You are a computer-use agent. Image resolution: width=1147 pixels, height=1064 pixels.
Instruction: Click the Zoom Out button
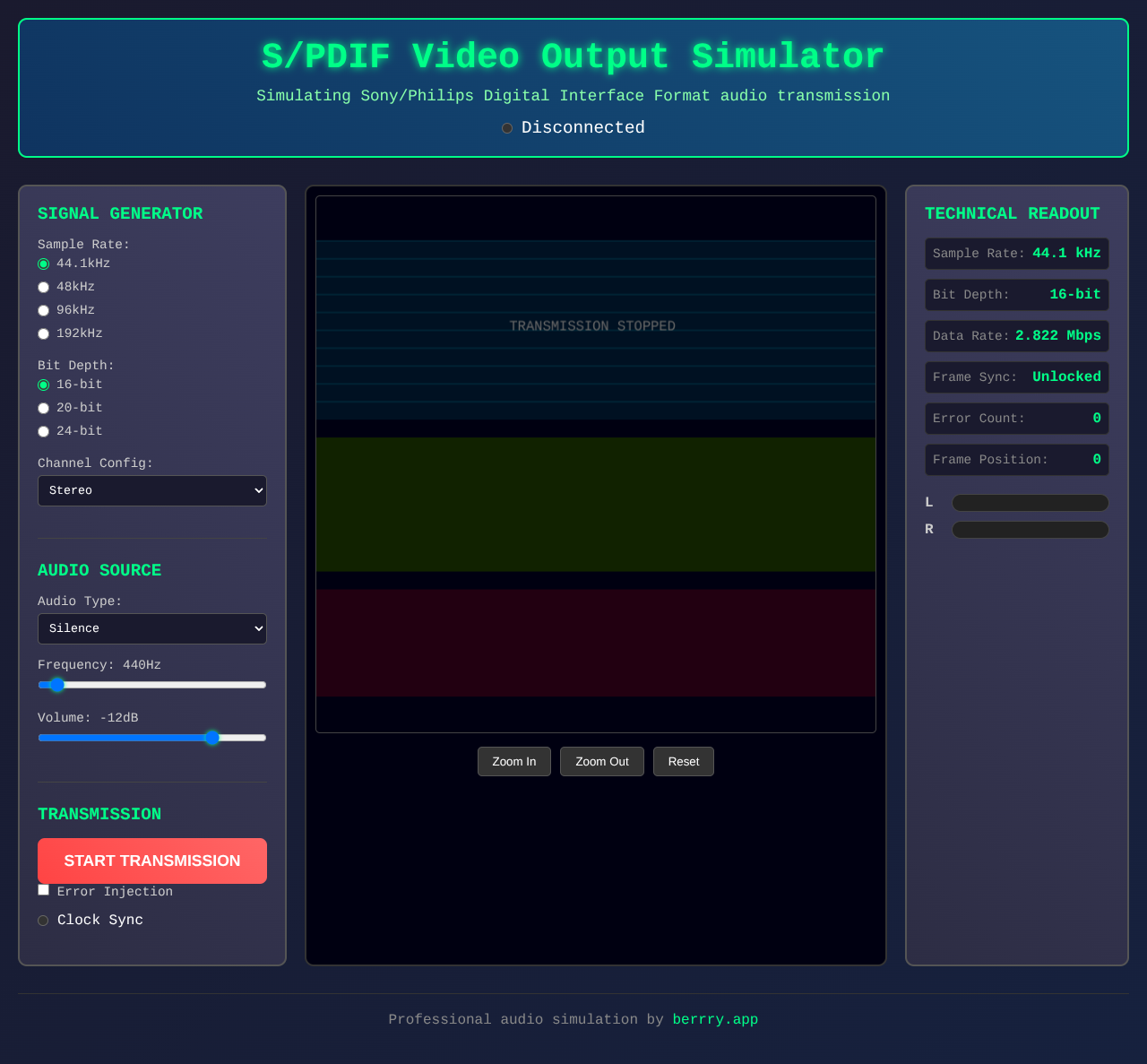[x=601, y=761]
